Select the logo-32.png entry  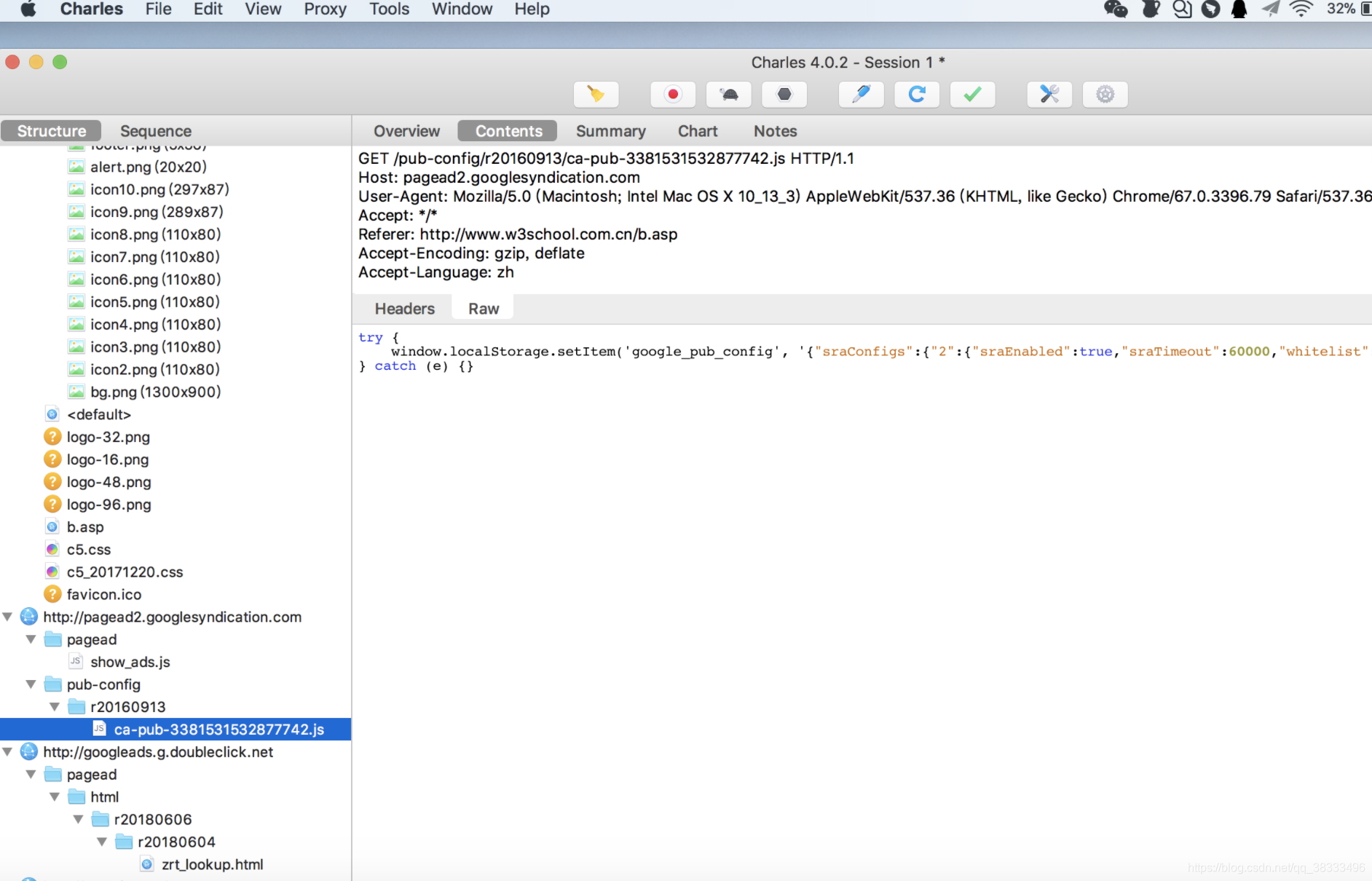click(108, 438)
